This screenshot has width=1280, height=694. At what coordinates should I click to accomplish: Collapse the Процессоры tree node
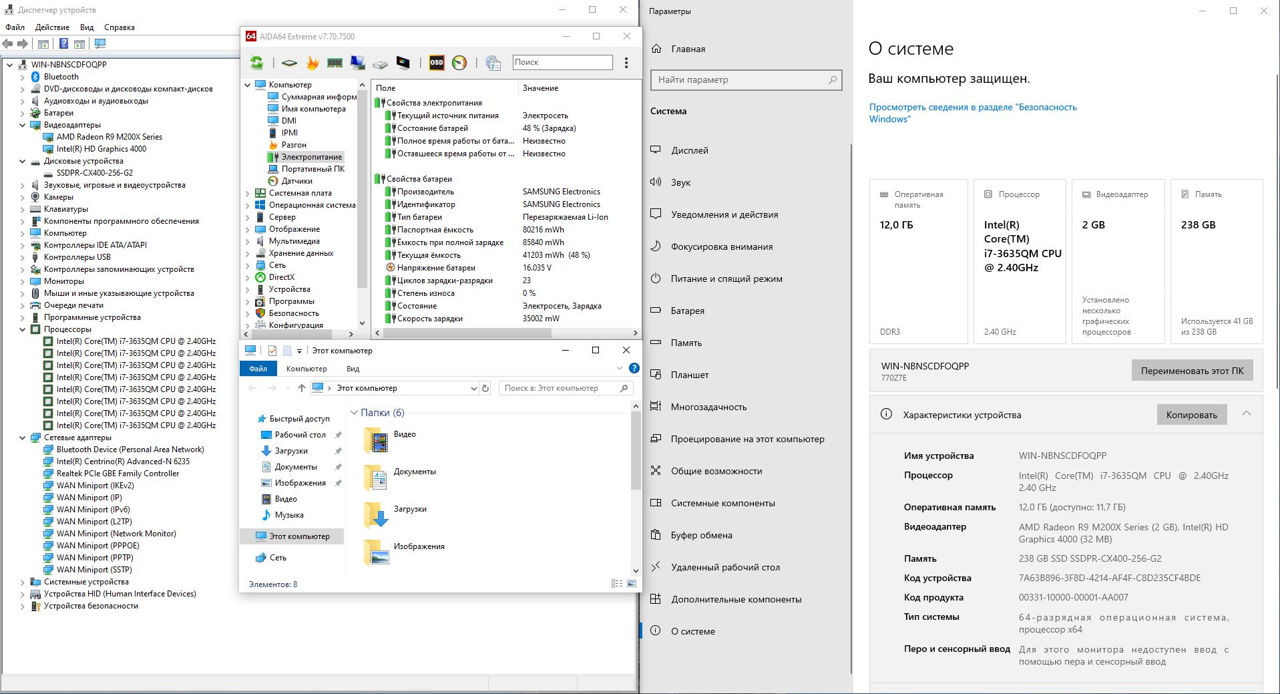pos(23,329)
